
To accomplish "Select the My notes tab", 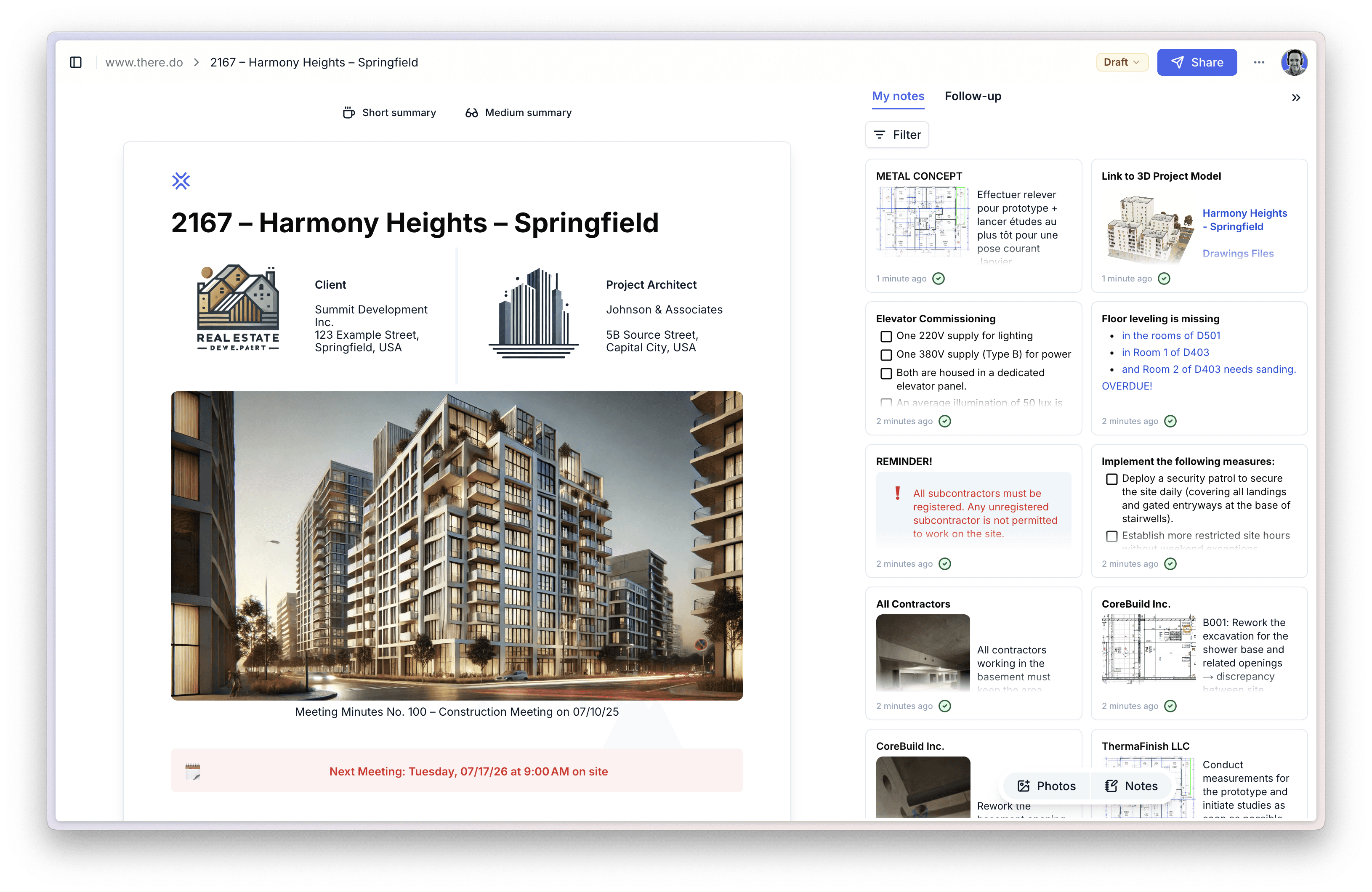I will tap(898, 96).
